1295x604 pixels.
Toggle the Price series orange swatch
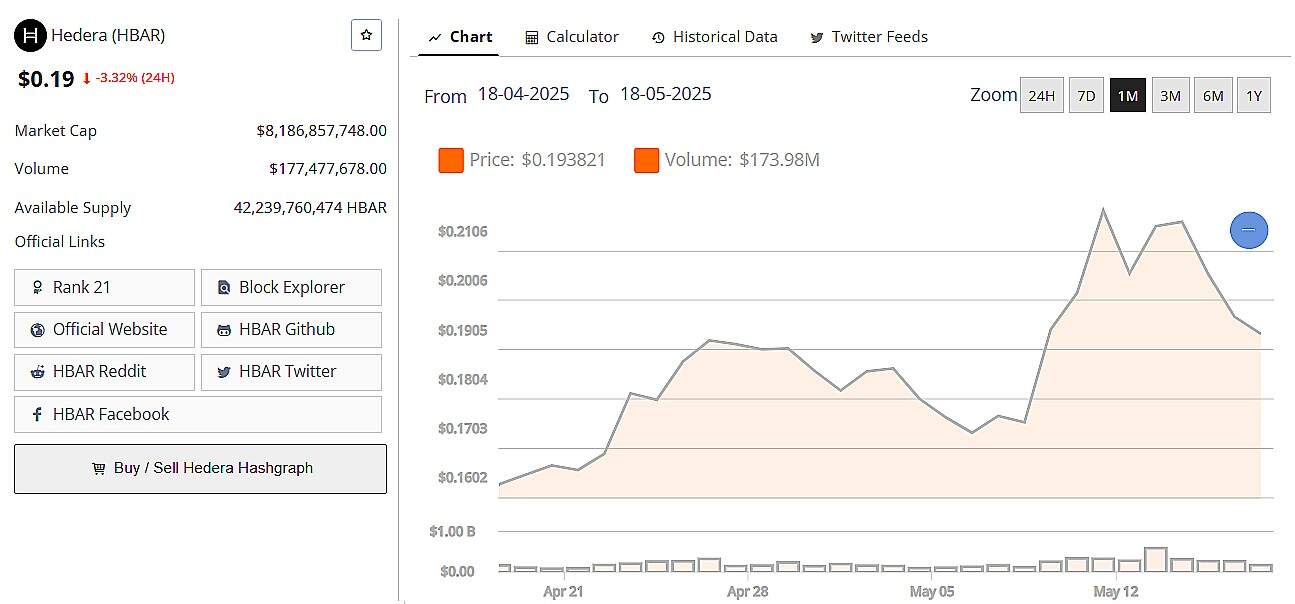coord(451,160)
